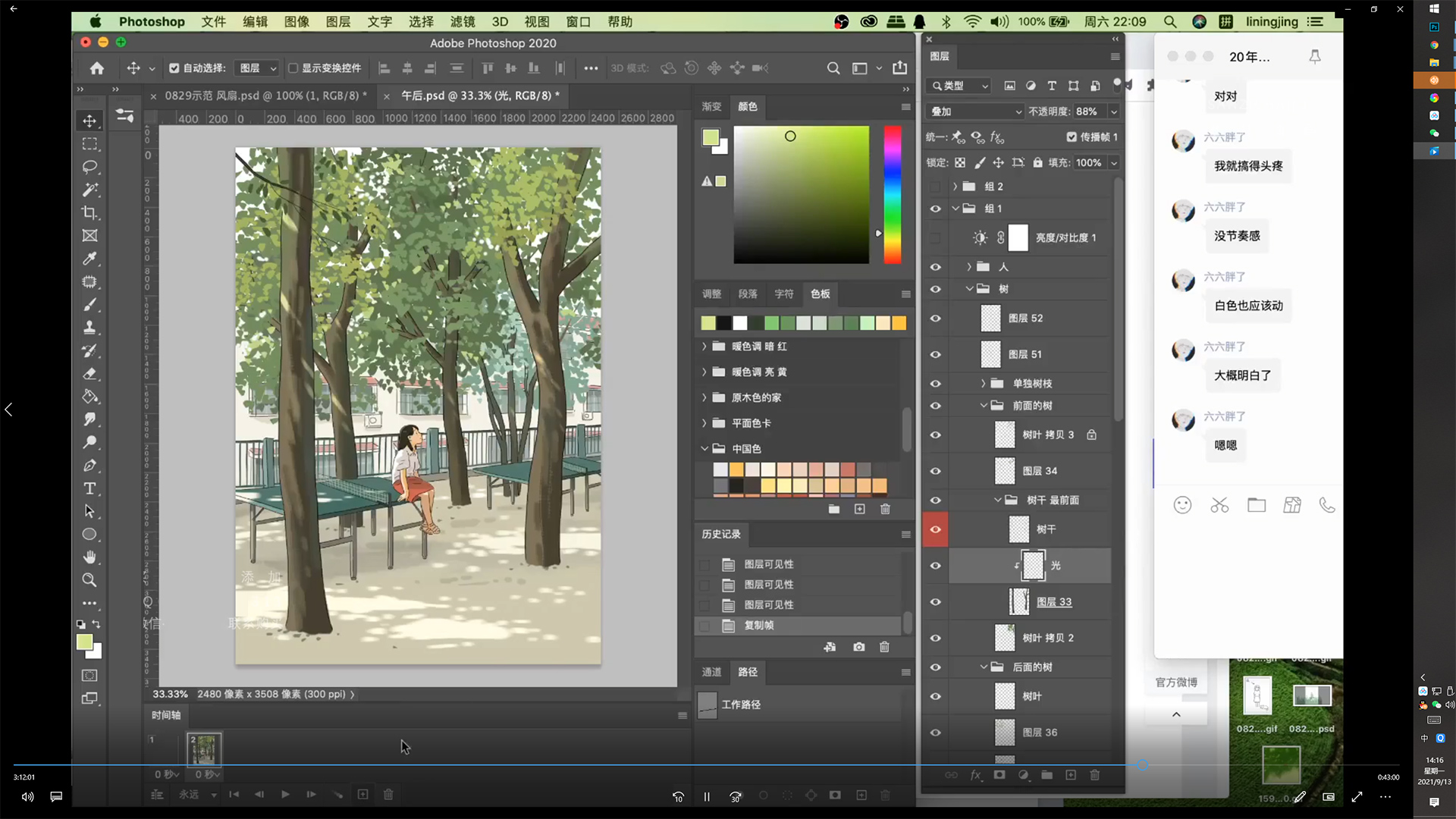This screenshot has height=819, width=1456.
Task: Select the Pen tool
Action: click(x=89, y=466)
